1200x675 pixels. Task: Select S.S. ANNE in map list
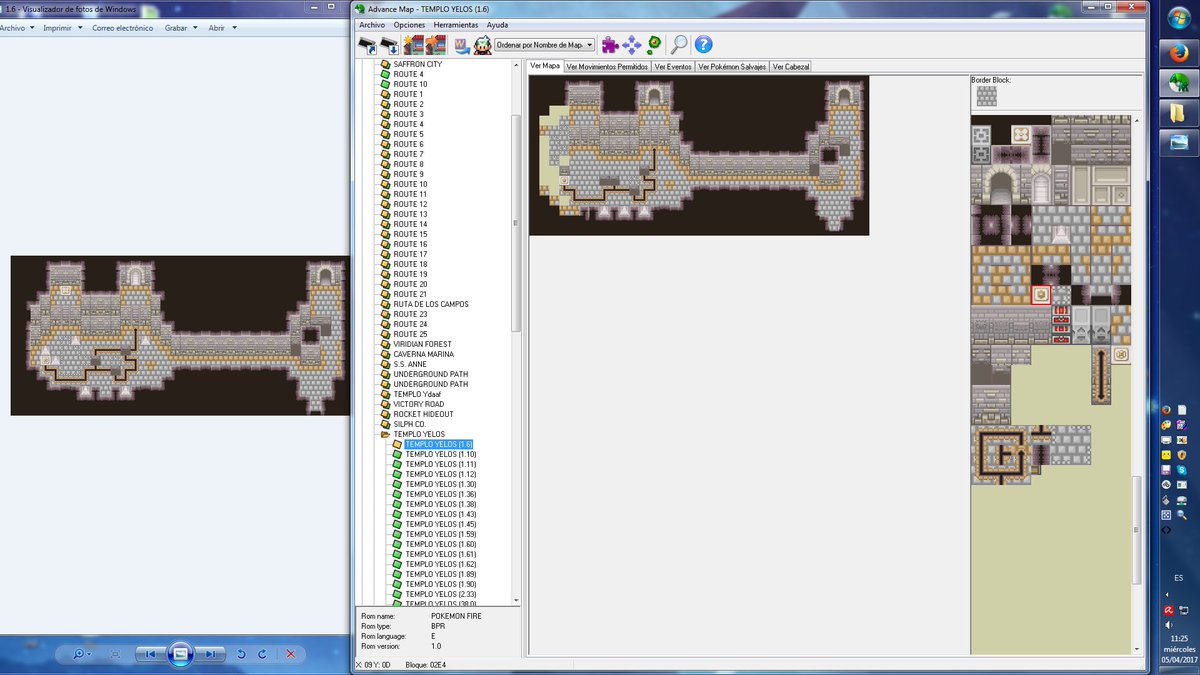[x=410, y=364]
